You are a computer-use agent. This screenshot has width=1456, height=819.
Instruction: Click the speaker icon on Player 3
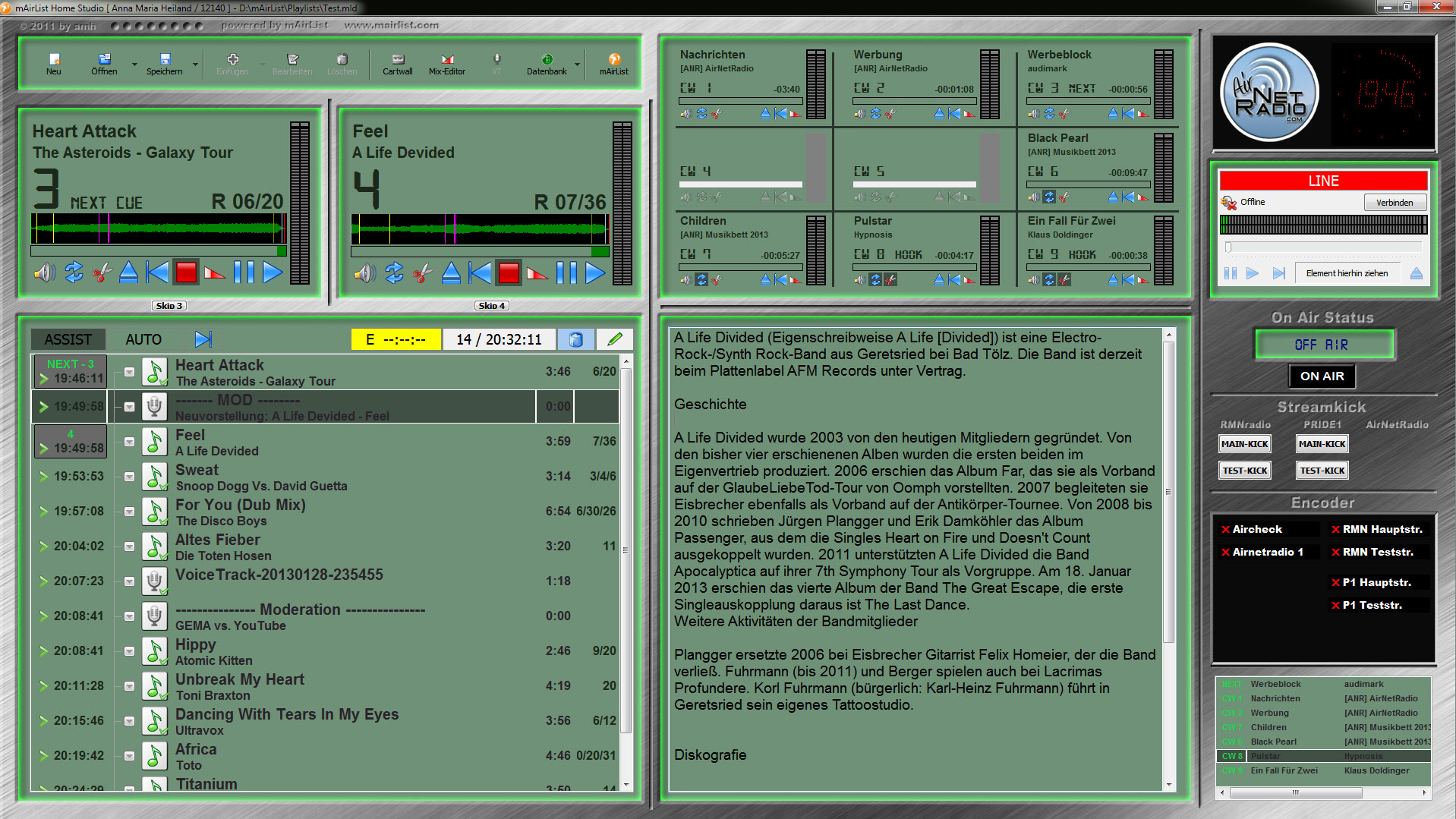[45, 272]
